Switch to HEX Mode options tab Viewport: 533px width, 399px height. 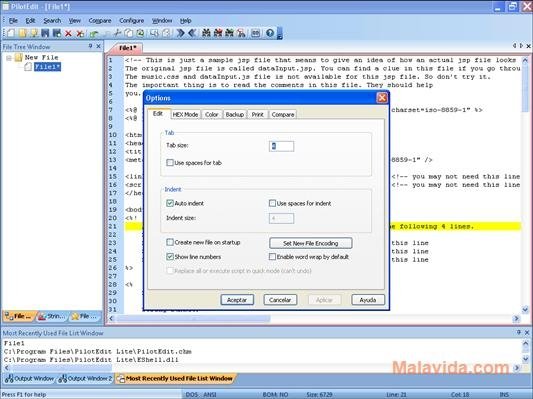(185, 115)
